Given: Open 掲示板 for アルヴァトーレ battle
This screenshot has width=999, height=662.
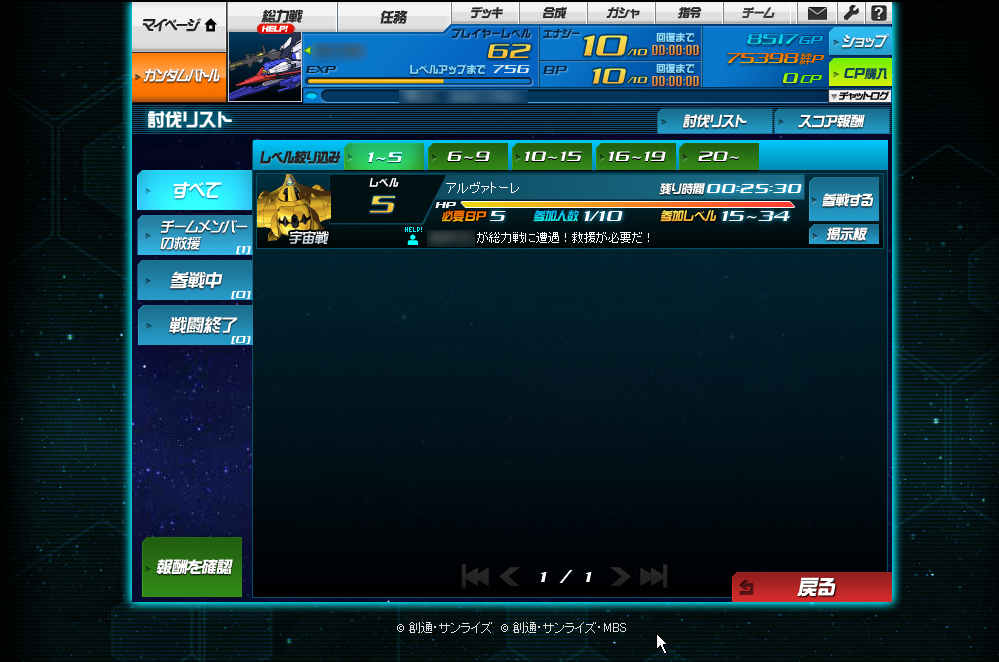Looking at the screenshot, I should (844, 234).
